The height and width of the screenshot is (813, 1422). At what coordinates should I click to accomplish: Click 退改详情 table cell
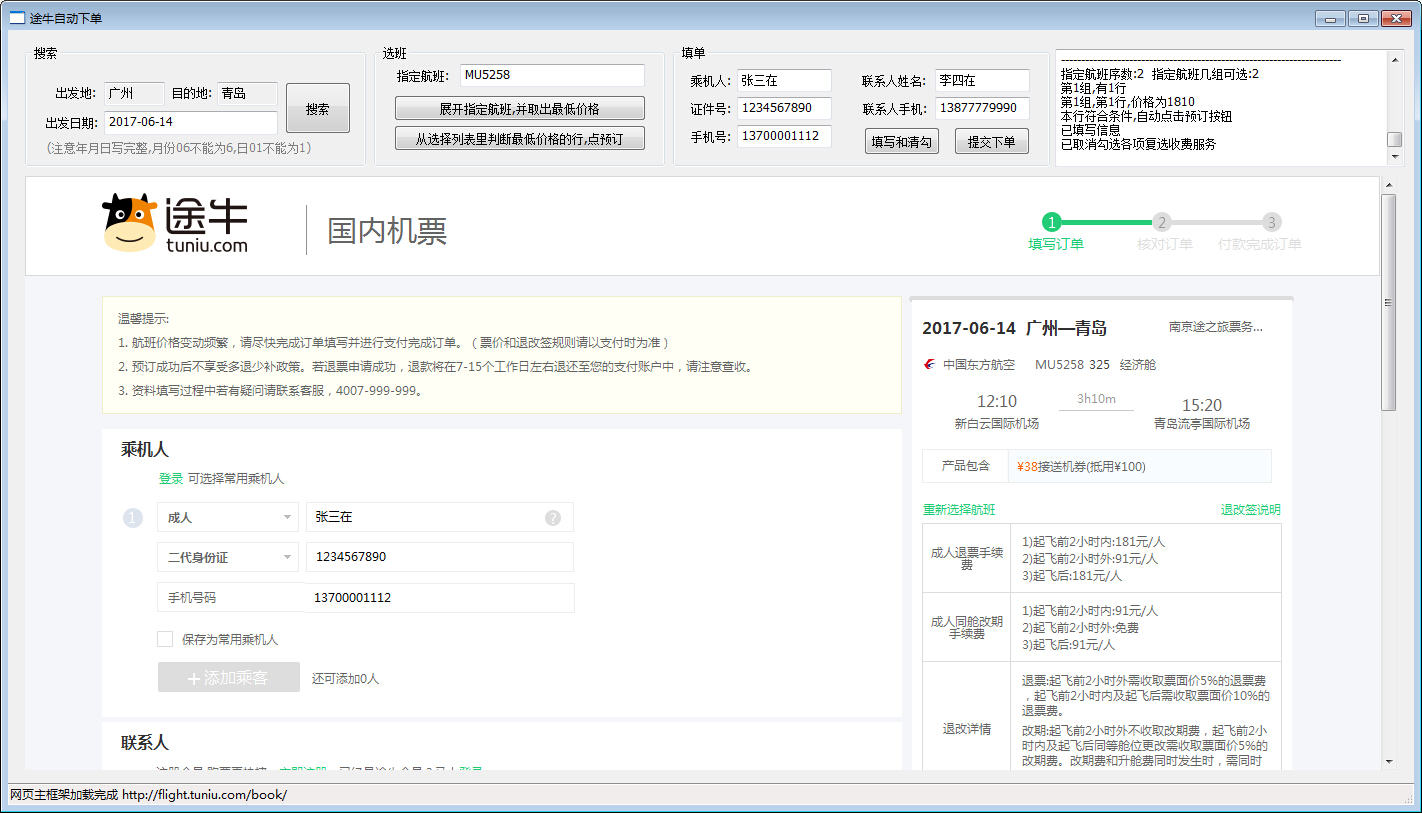[967, 728]
